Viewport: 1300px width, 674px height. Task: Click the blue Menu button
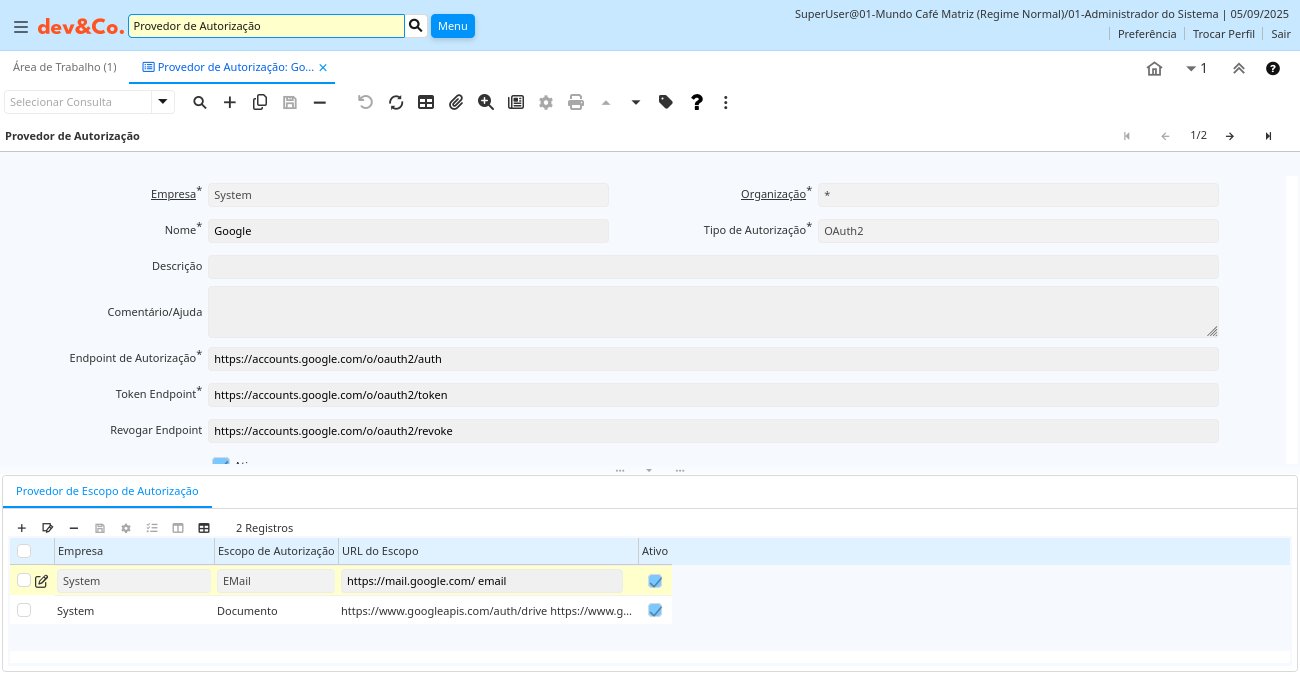coord(452,26)
